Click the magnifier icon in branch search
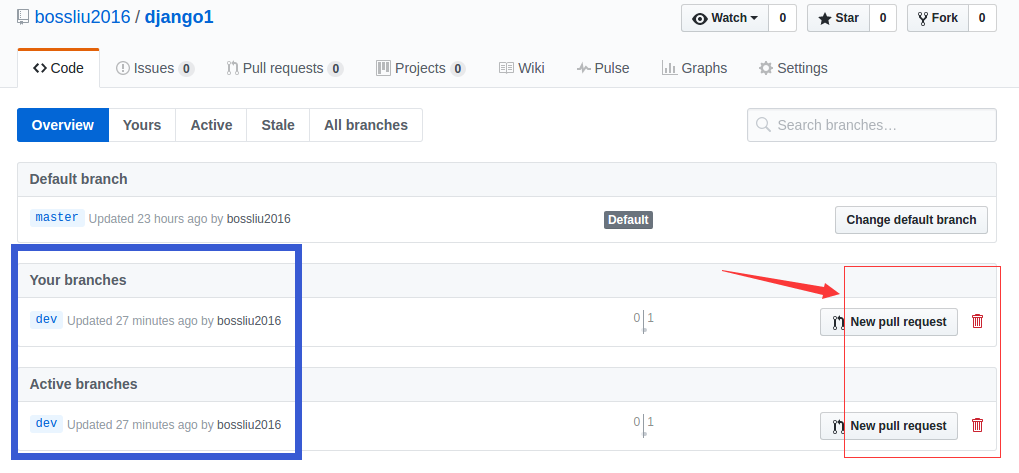This screenshot has width=1019, height=473. (x=764, y=125)
